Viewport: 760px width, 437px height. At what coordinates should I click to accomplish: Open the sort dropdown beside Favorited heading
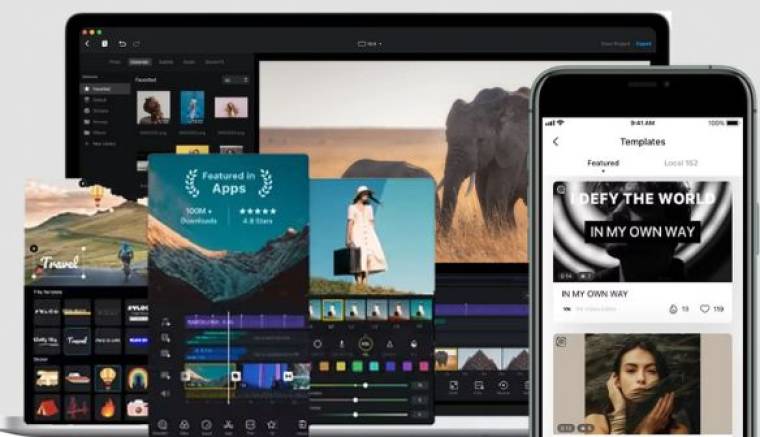[x=236, y=78]
